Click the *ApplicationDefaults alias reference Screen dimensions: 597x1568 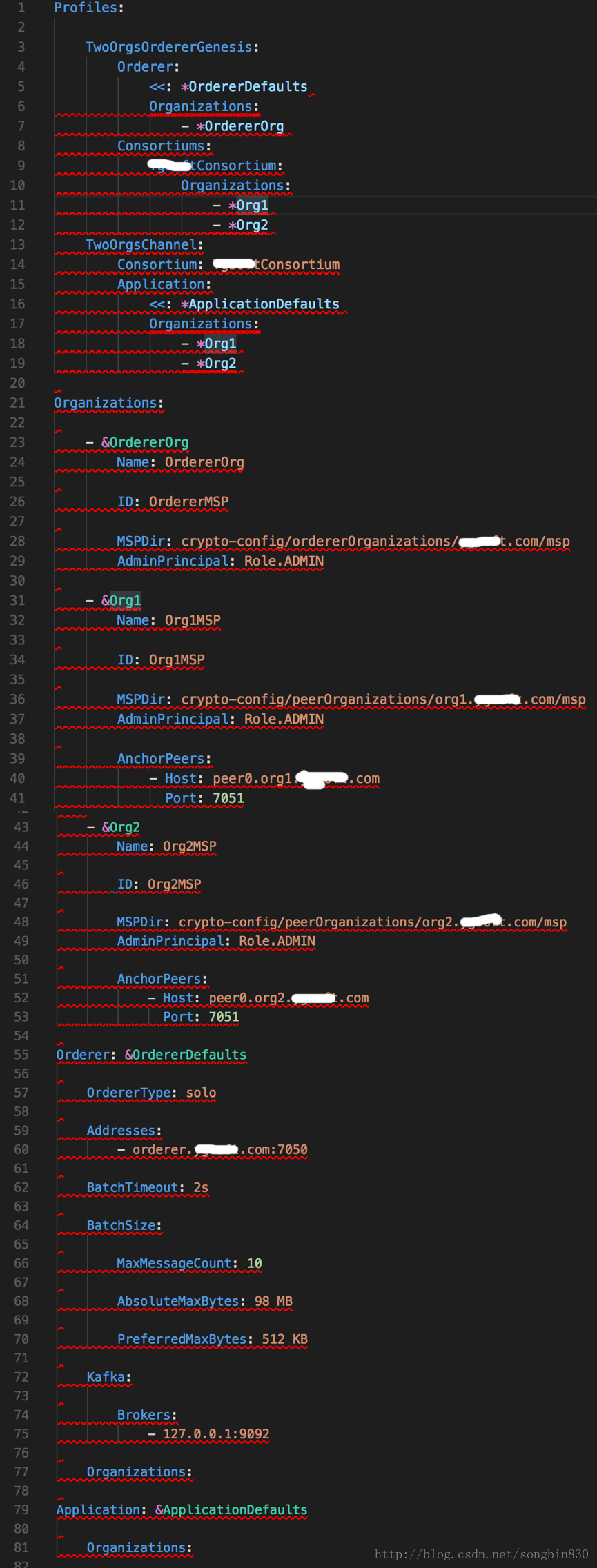point(260,304)
